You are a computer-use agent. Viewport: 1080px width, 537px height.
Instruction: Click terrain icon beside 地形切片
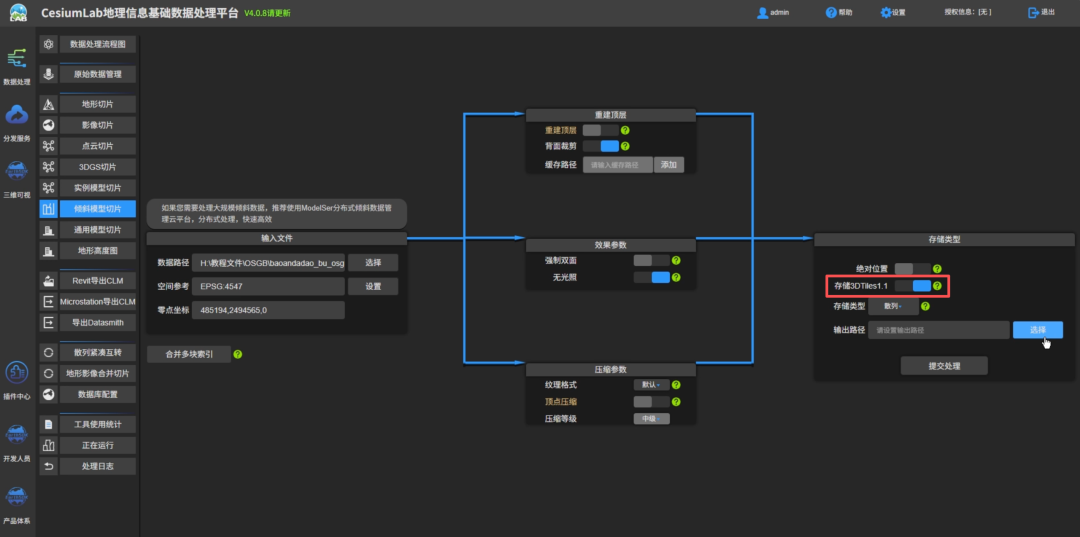click(x=48, y=105)
